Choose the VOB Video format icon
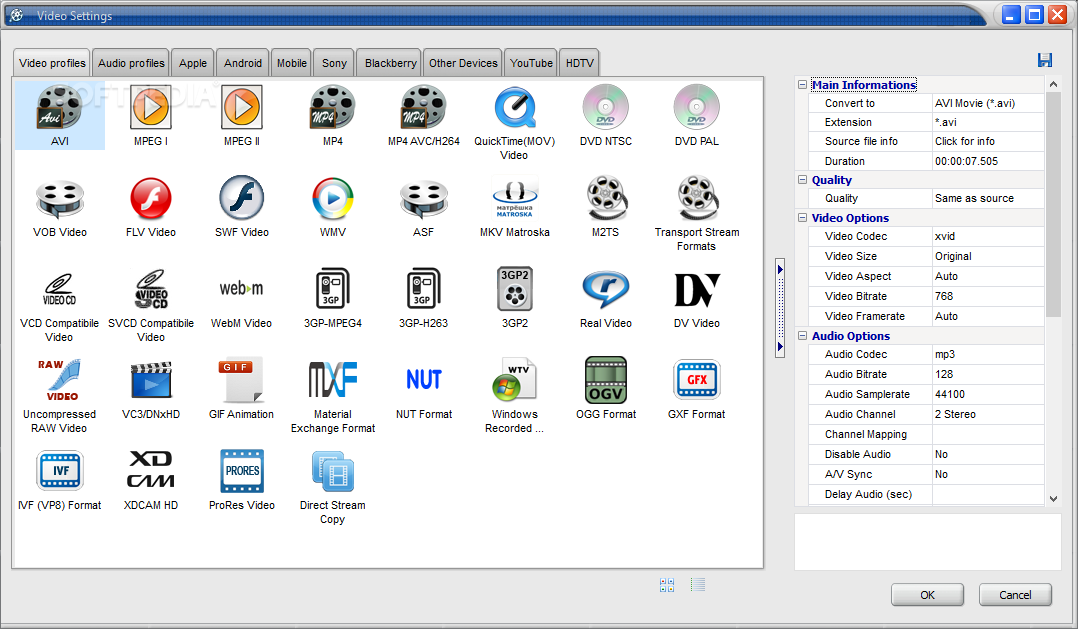This screenshot has width=1078, height=629. (x=60, y=199)
